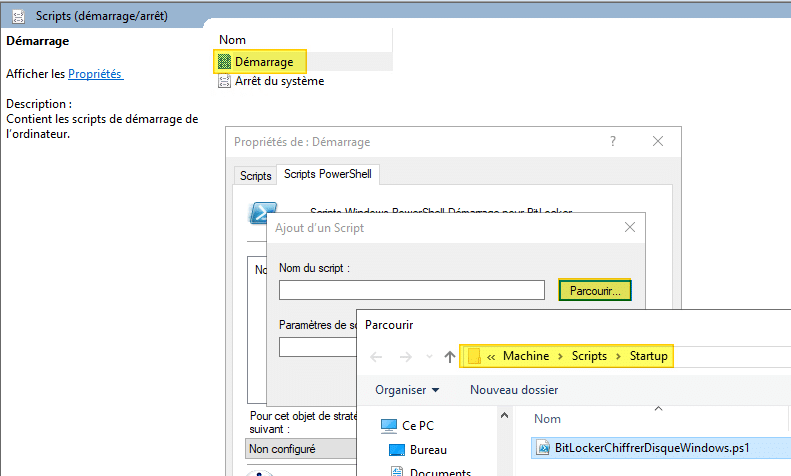Click the BitLockerChiffrerDisqueWindows.ps1 PowerShell file icon
The height and width of the screenshot is (476, 791).
[x=543, y=448]
